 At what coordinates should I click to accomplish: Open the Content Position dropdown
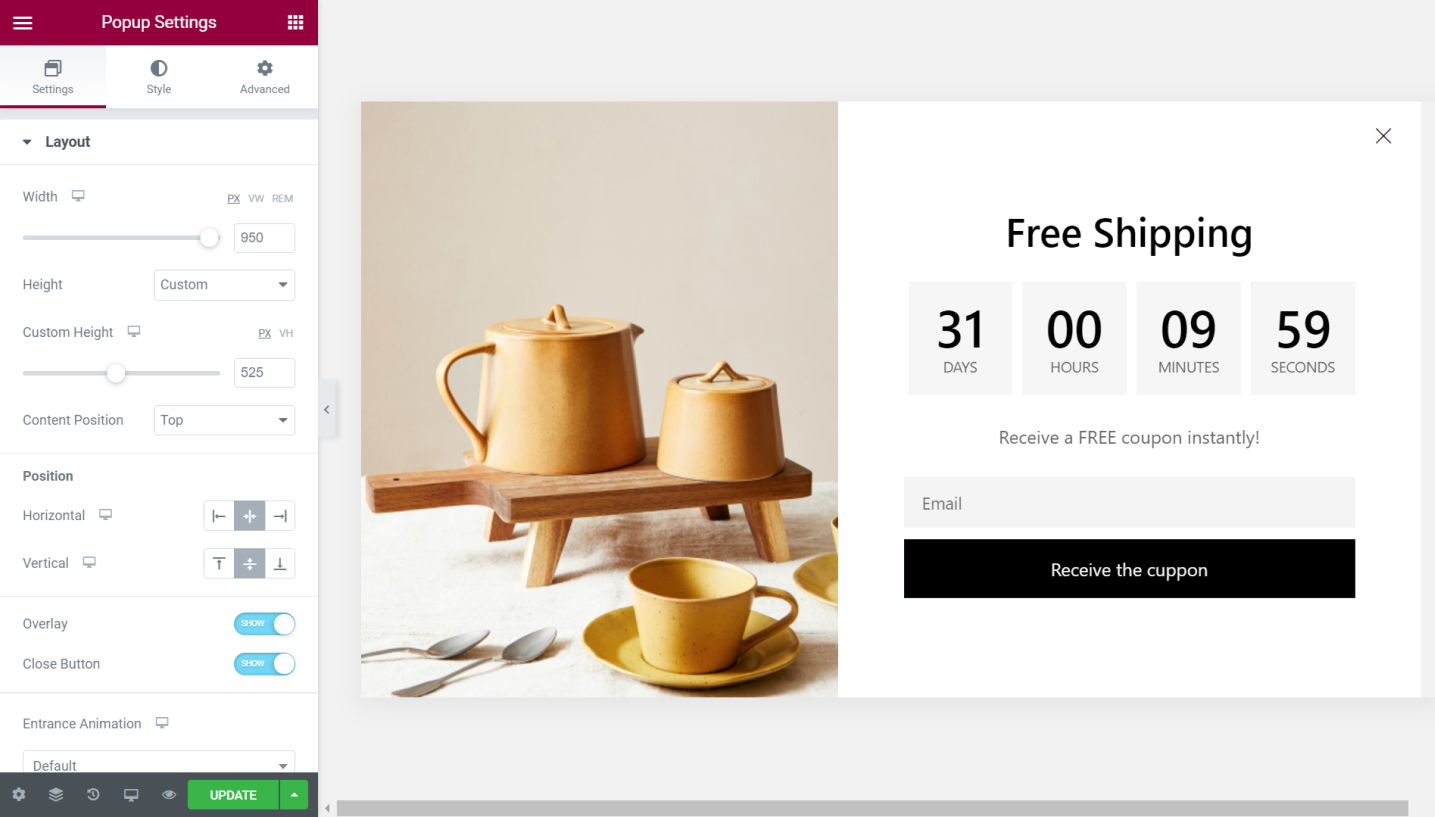click(224, 420)
